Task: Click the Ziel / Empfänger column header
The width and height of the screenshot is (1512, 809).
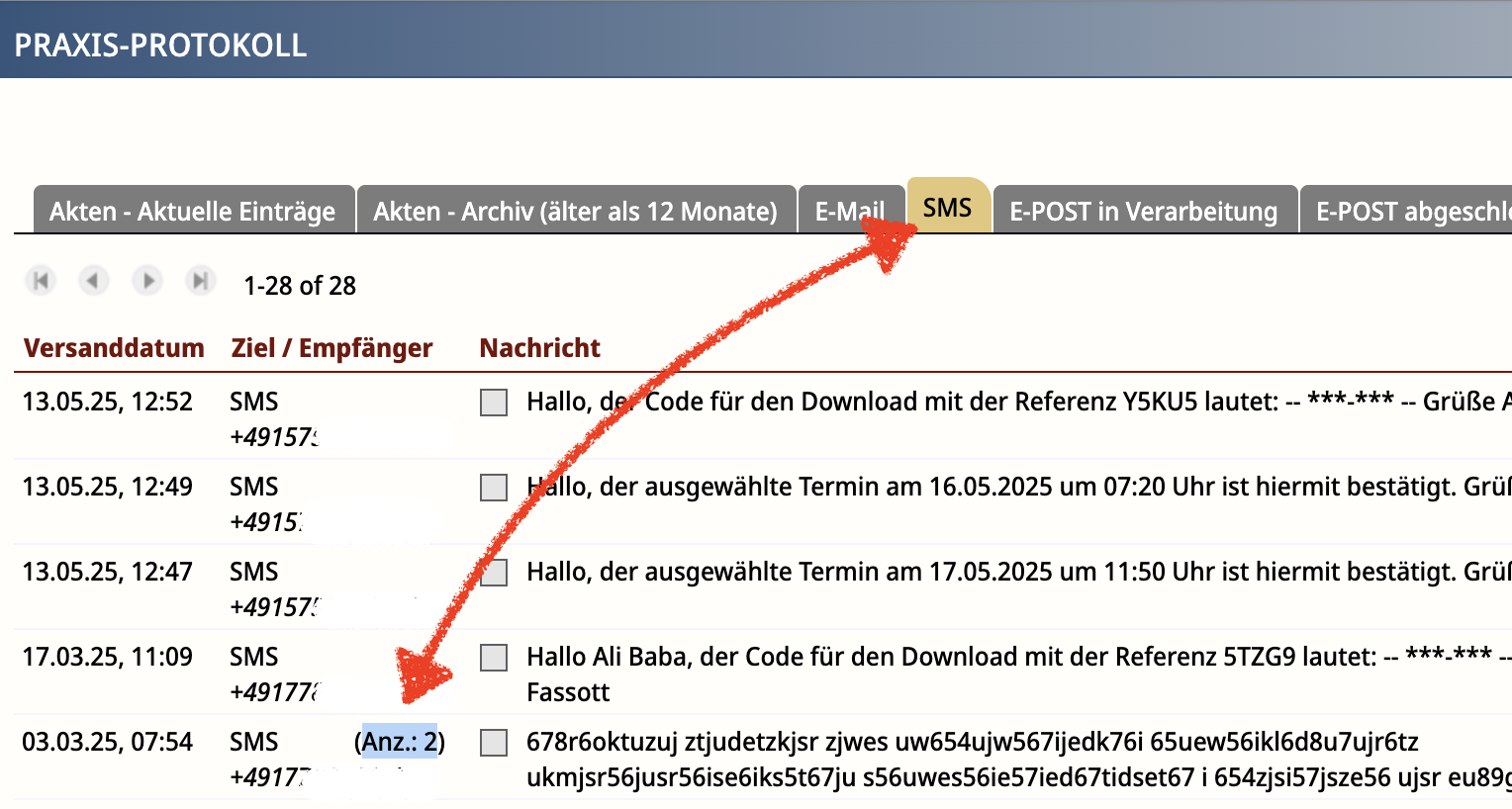Action: [331, 348]
